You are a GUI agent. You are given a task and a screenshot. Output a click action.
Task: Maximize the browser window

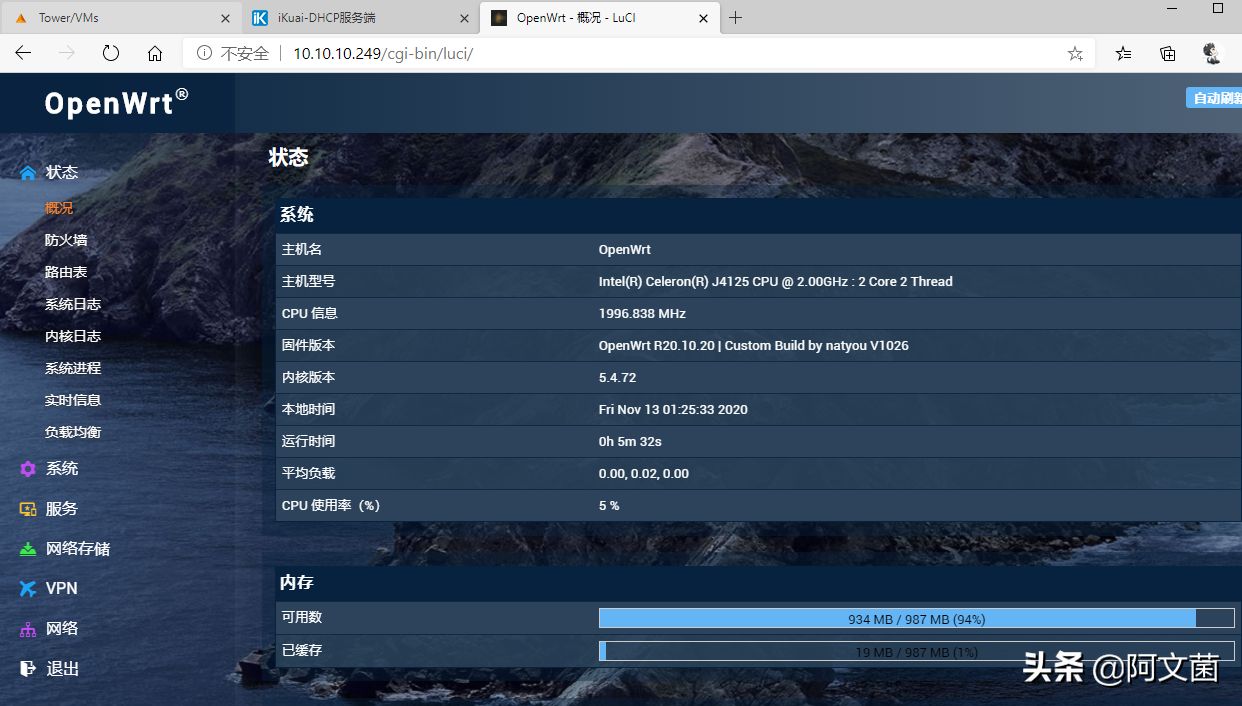click(1218, 8)
